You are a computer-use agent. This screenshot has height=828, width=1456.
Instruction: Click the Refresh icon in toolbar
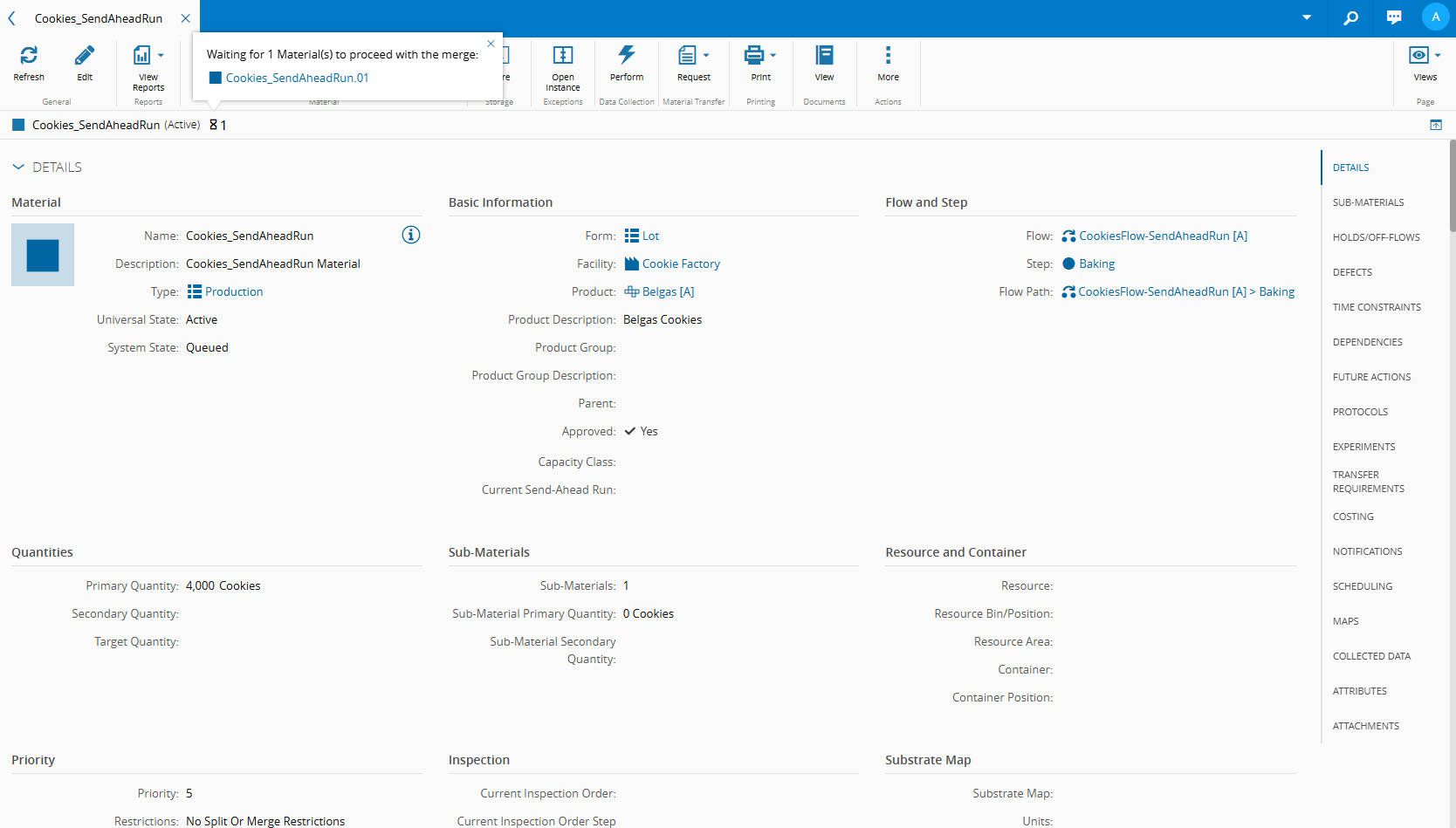pyautogui.click(x=29, y=56)
